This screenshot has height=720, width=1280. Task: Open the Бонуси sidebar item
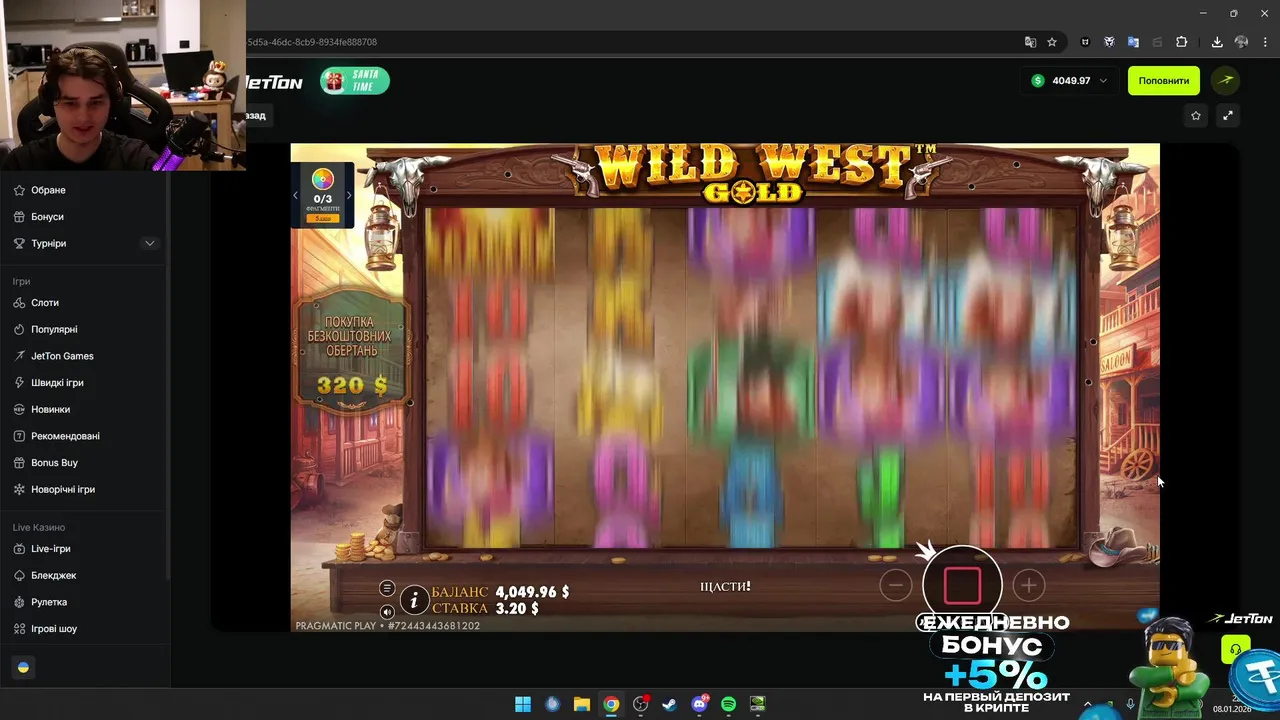pos(84,217)
